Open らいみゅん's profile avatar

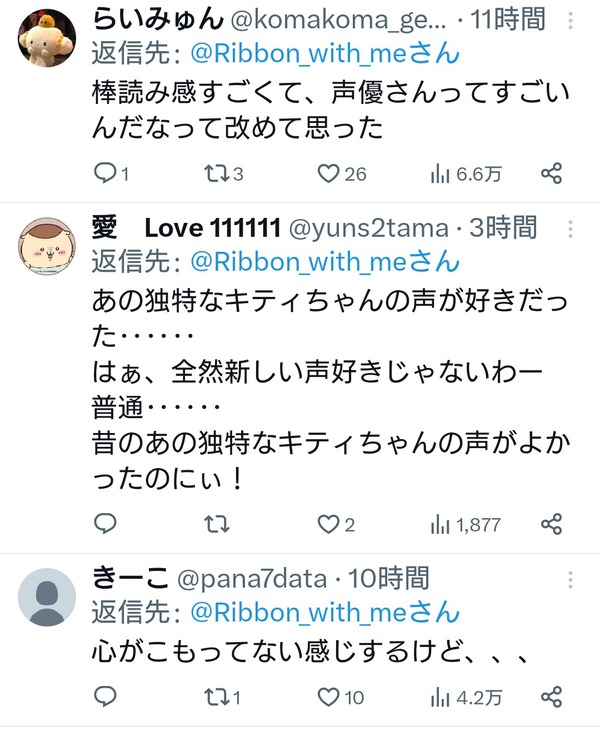pos(47,37)
